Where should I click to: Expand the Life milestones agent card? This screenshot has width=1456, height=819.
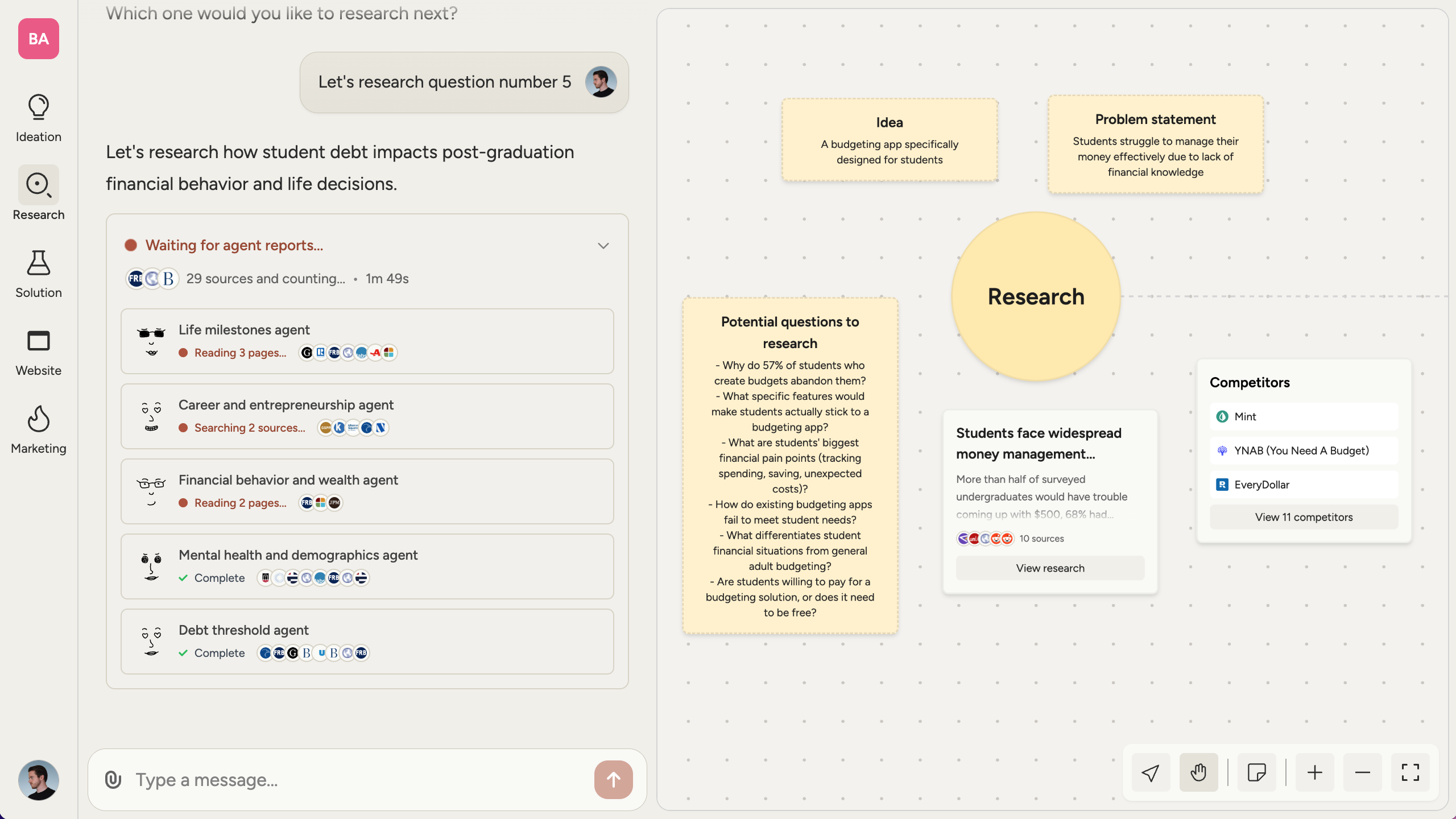point(367,341)
